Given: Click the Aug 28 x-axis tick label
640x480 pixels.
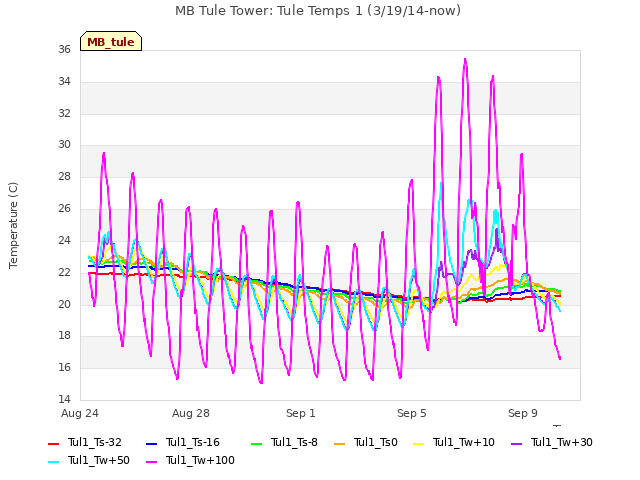Looking at the screenshot, I should (191, 413).
